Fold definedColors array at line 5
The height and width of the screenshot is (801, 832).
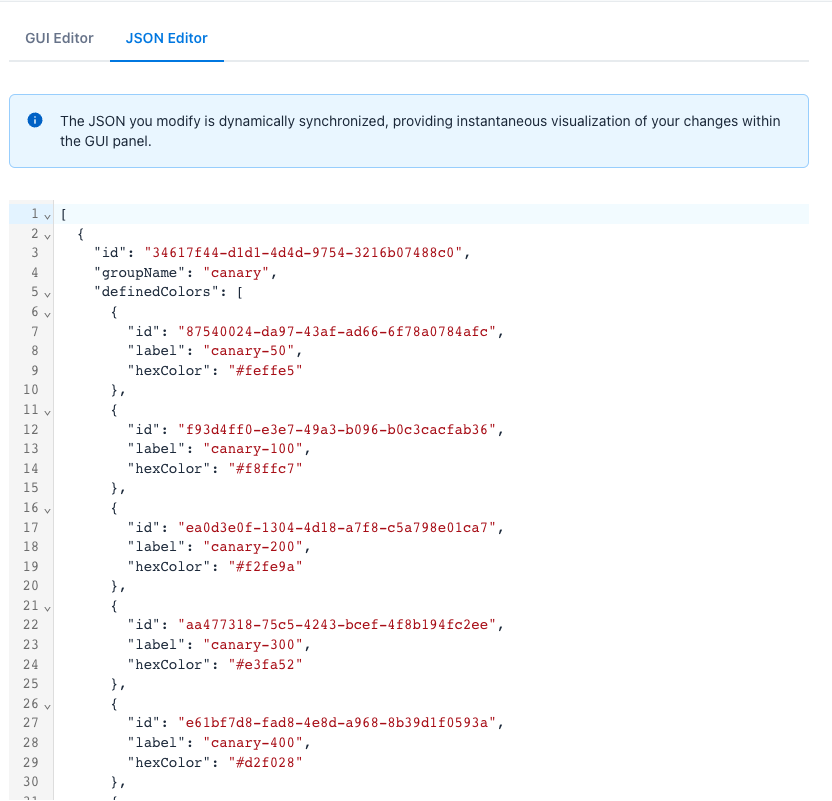click(47, 294)
